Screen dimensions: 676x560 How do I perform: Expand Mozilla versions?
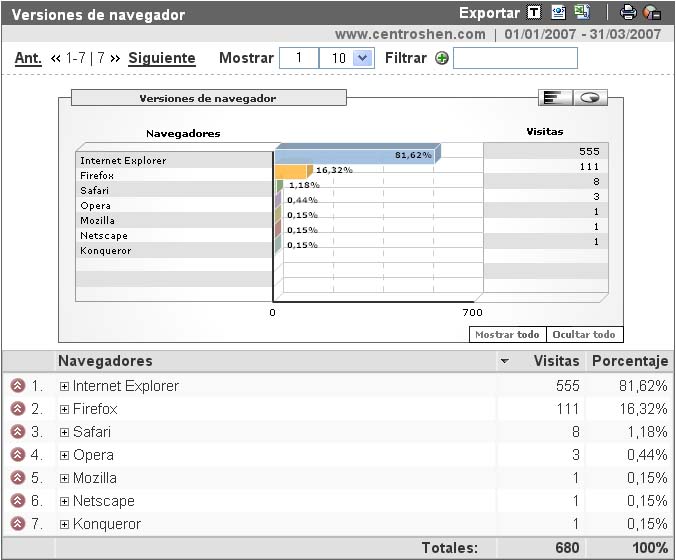[64, 478]
